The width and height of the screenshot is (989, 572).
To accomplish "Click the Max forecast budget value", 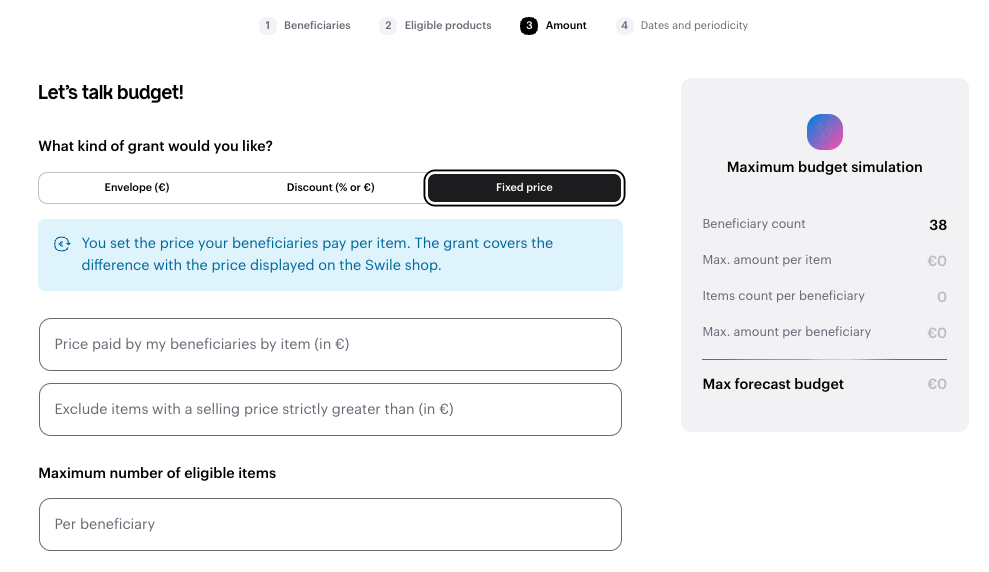I will tap(936, 385).
